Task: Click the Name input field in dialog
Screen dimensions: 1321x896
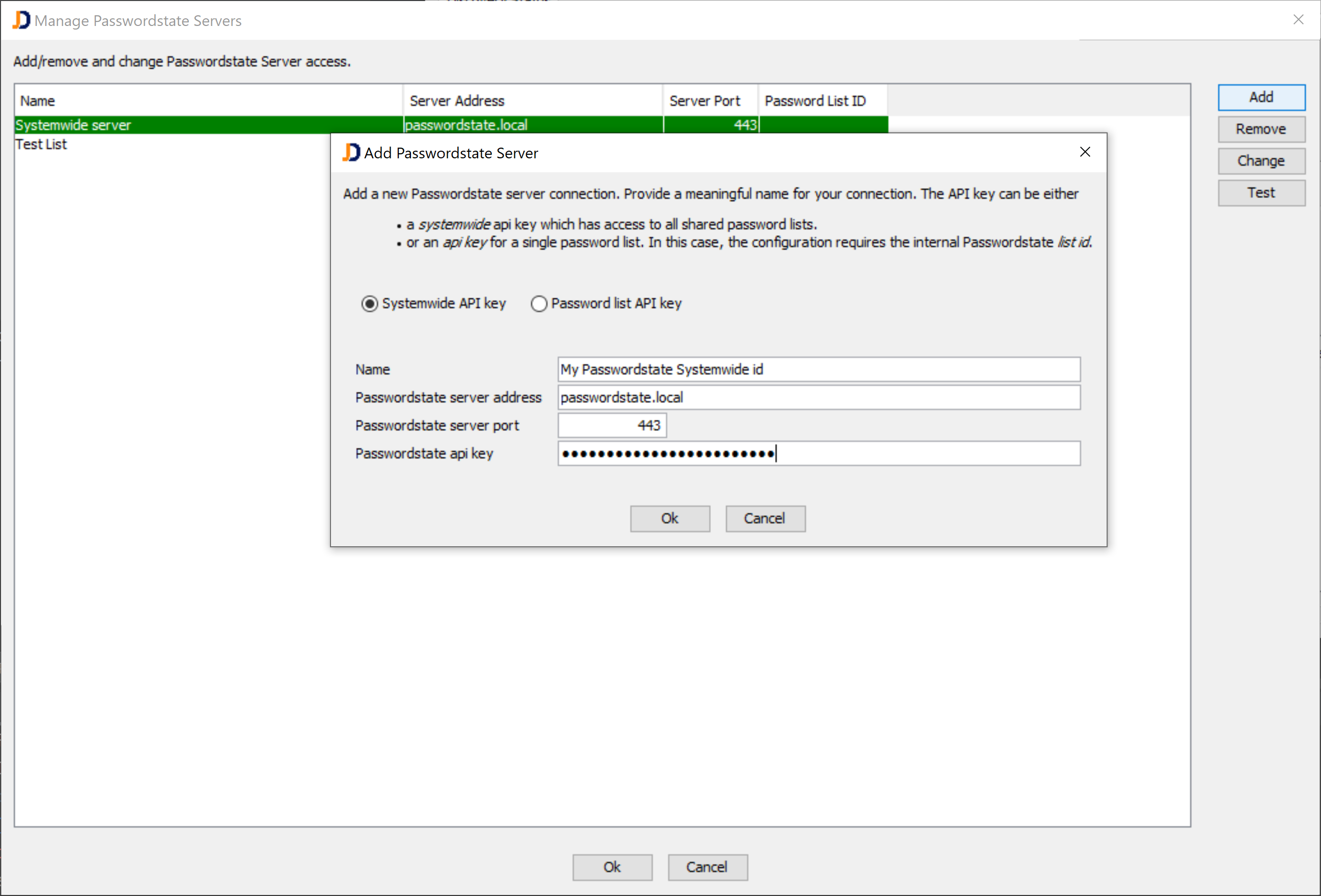Action: pyautogui.click(x=818, y=369)
